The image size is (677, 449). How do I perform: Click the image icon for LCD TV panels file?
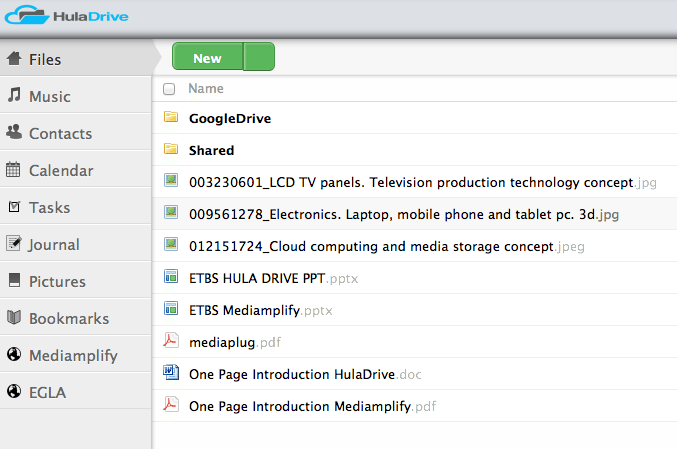(x=170, y=182)
